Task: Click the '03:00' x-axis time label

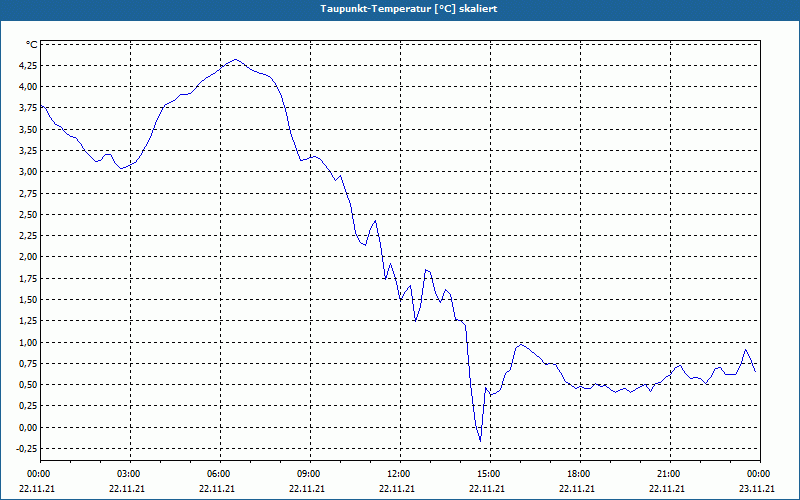Action: (x=128, y=474)
